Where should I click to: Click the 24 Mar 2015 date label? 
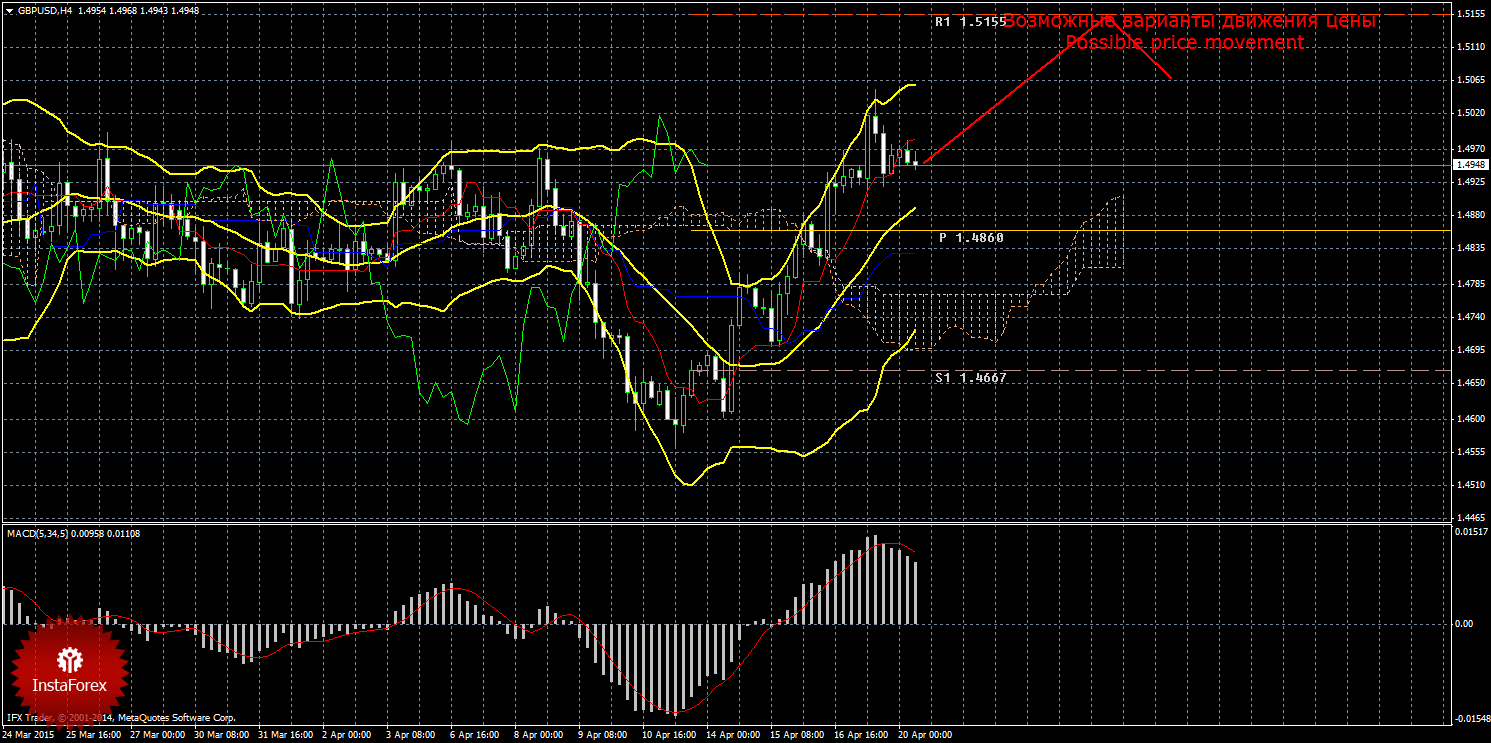coord(28,735)
